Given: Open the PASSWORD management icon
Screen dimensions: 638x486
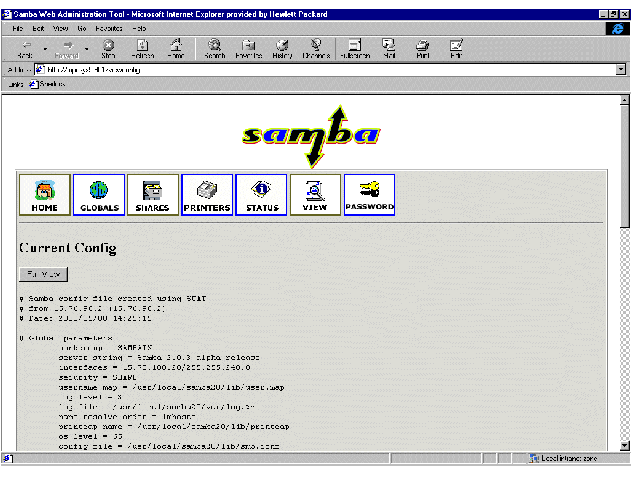Looking at the screenshot, I should 369,195.
